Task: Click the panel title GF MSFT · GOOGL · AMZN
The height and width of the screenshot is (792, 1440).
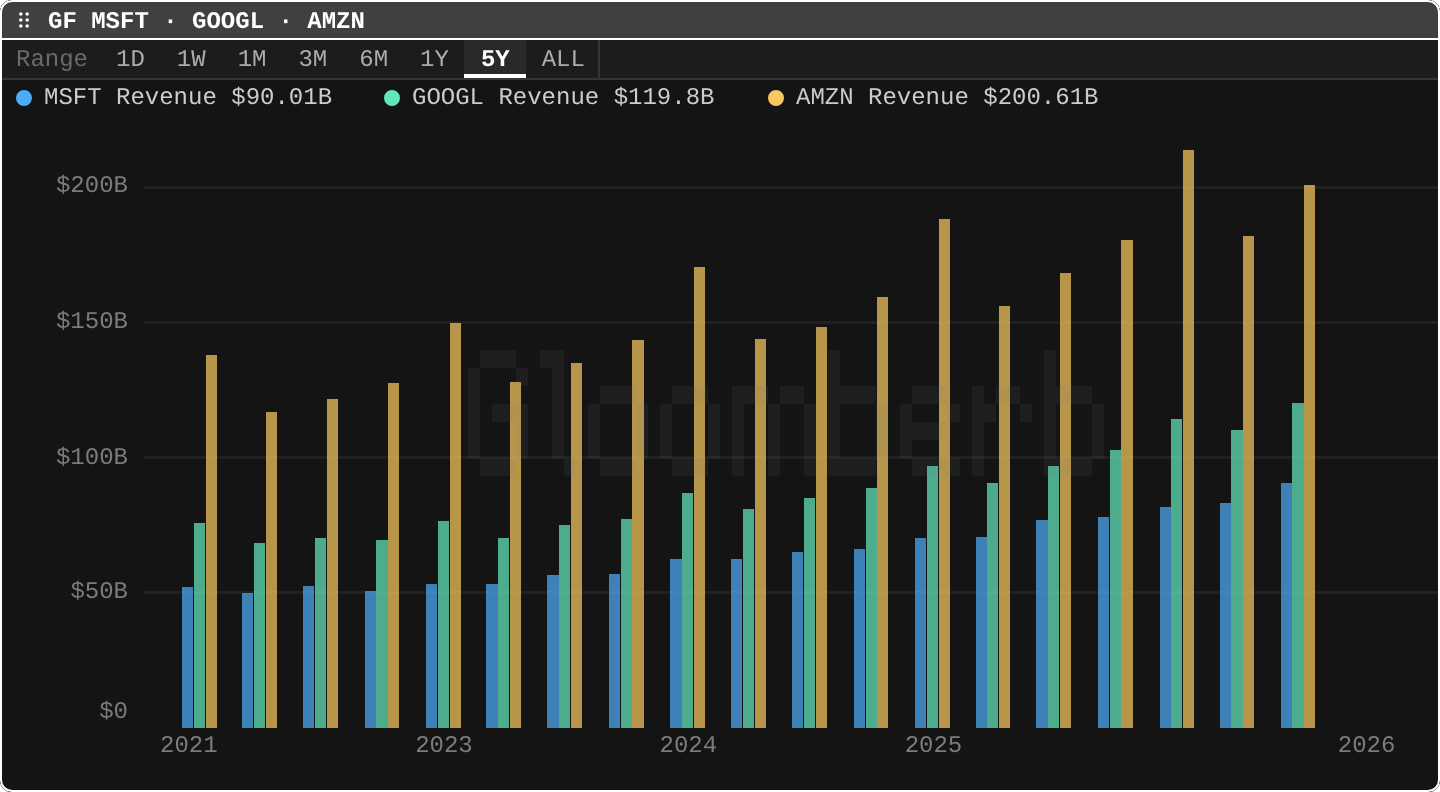Action: click(x=206, y=21)
